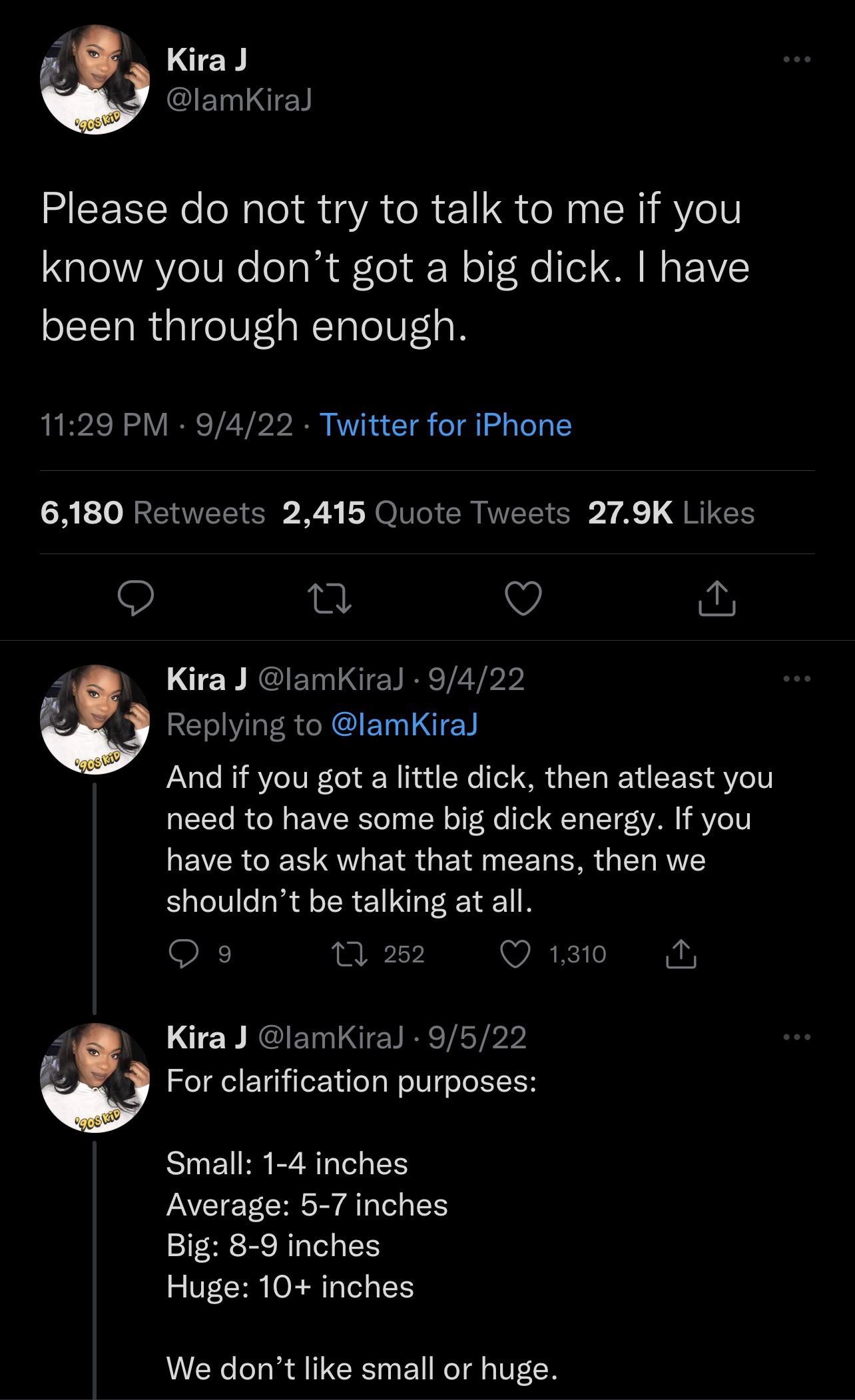The width and height of the screenshot is (855, 1400).
Task: Open the profile picture on the main tweet
Action: click(95, 80)
